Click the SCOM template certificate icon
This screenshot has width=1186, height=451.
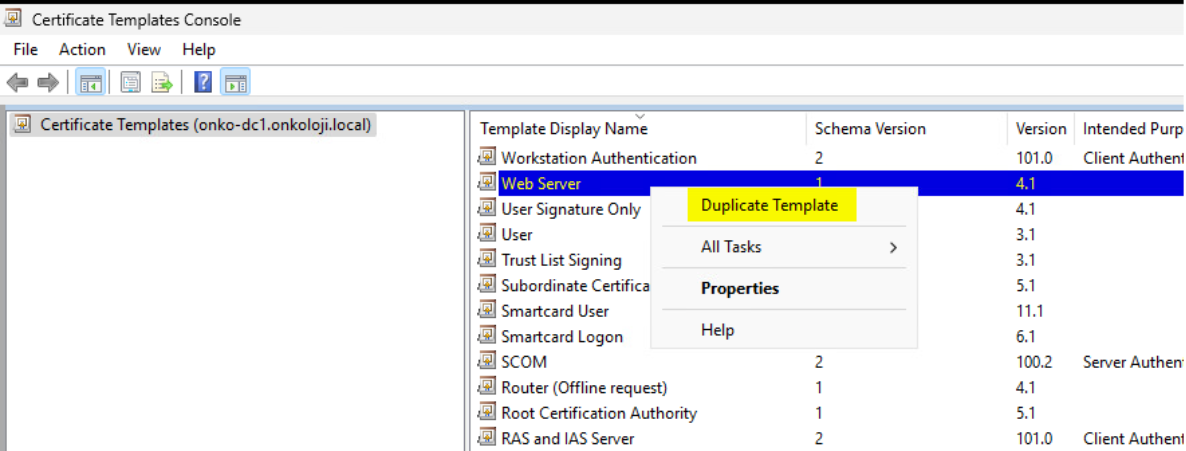(x=486, y=362)
